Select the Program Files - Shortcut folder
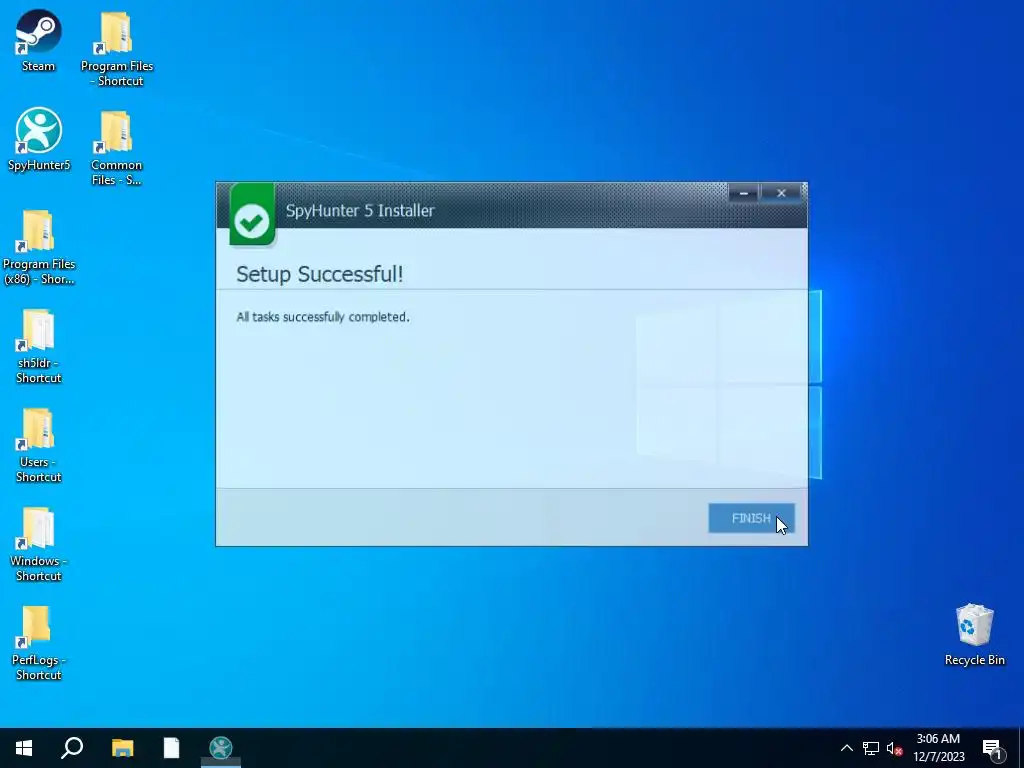 coord(117,49)
